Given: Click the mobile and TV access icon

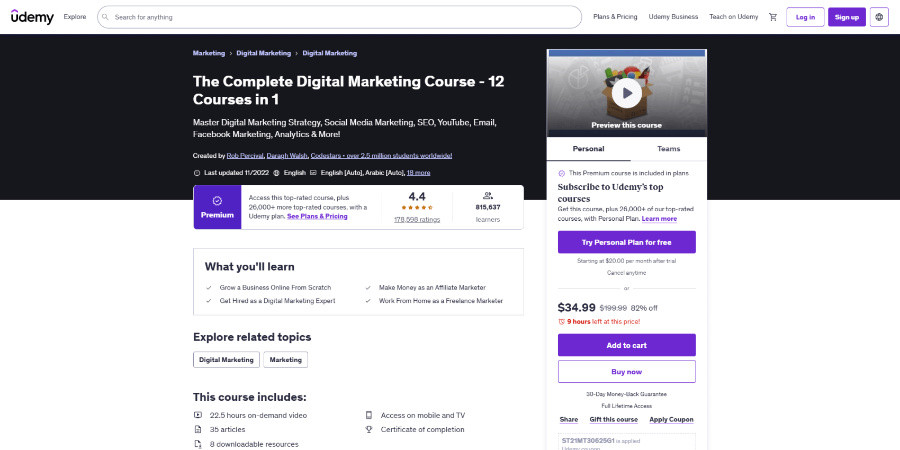Looking at the screenshot, I should click(x=368, y=415).
